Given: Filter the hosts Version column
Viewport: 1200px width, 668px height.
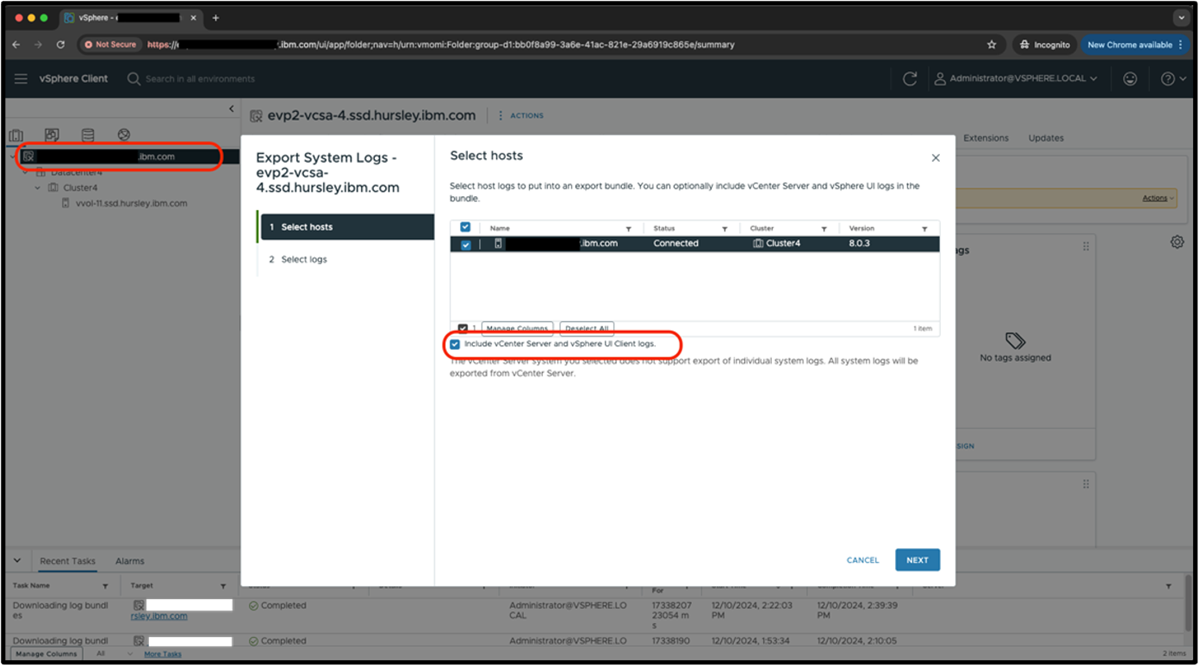Looking at the screenshot, I should (924, 229).
